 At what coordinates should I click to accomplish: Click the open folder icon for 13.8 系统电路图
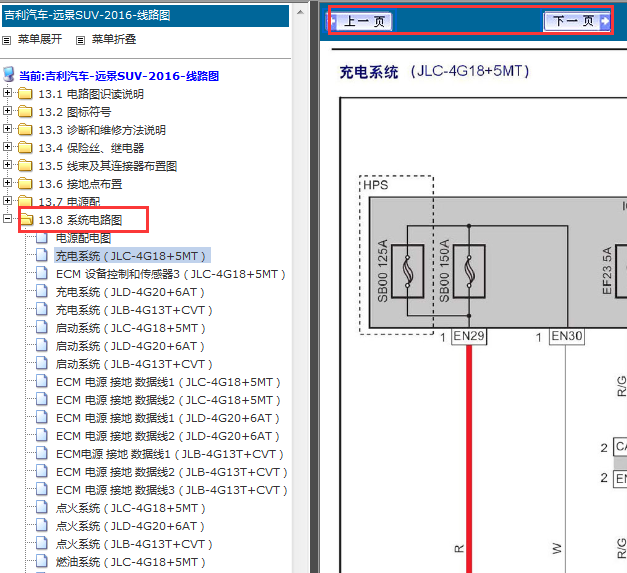pyautogui.click(x=26, y=220)
